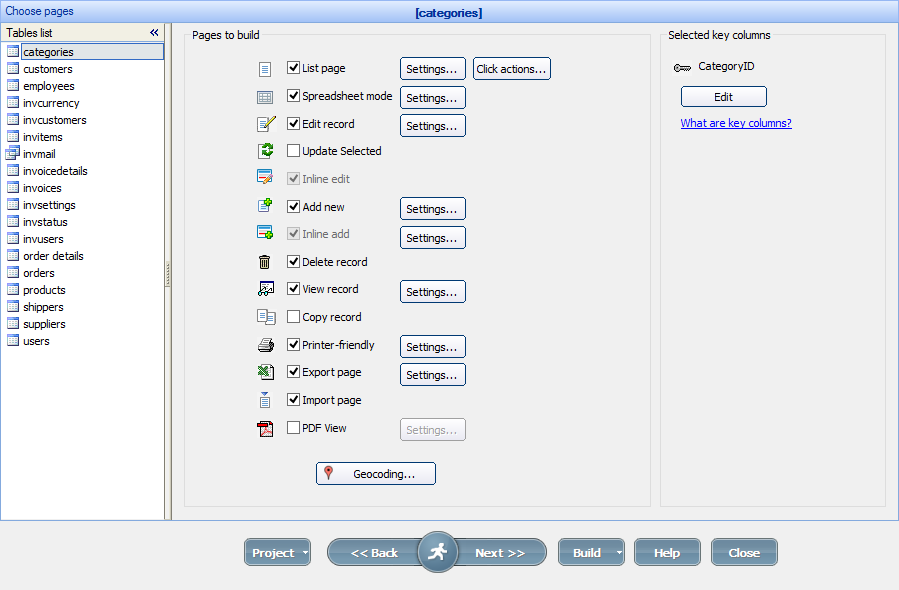Click the PDF View icon
This screenshot has height=590, width=899.
[265, 429]
